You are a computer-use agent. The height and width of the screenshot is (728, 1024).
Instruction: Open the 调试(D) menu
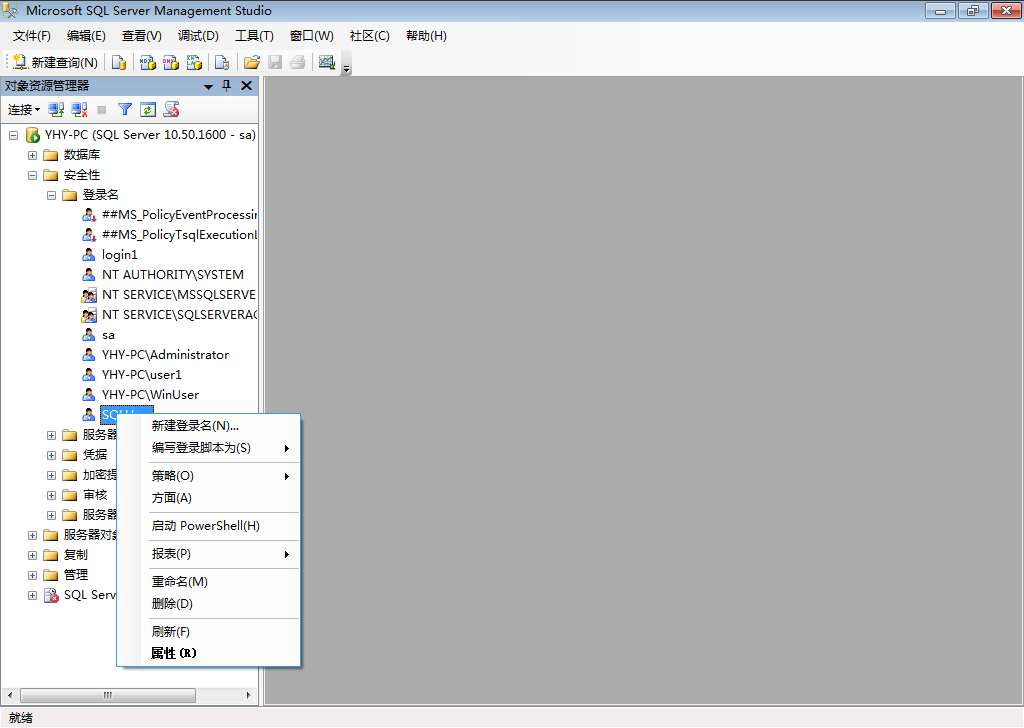click(199, 36)
